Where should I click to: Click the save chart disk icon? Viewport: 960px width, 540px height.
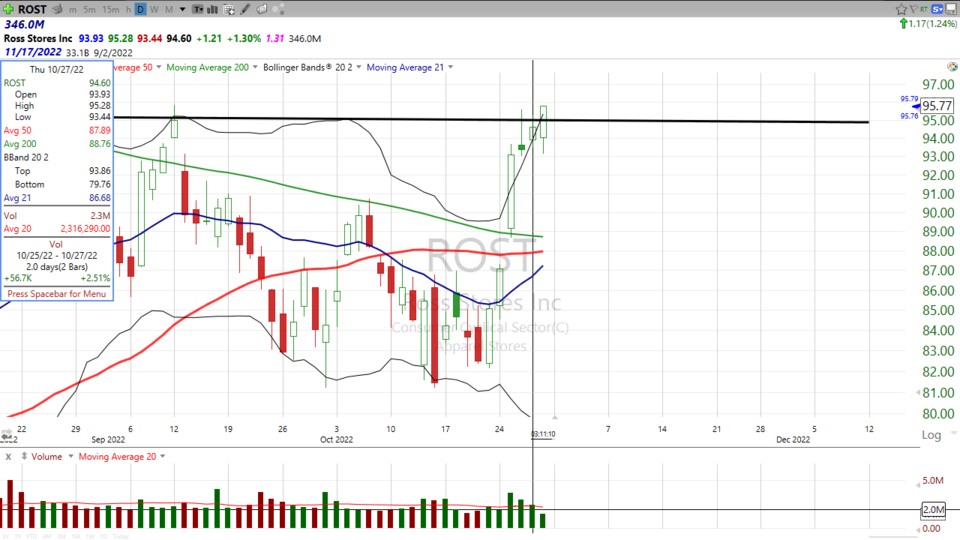[x=951, y=9]
